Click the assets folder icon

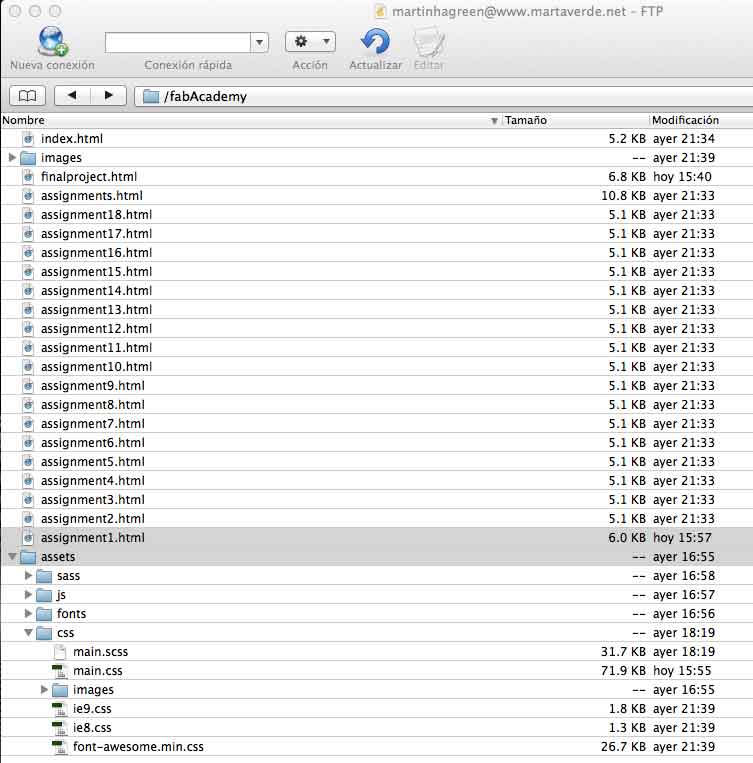click(x=28, y=557)
